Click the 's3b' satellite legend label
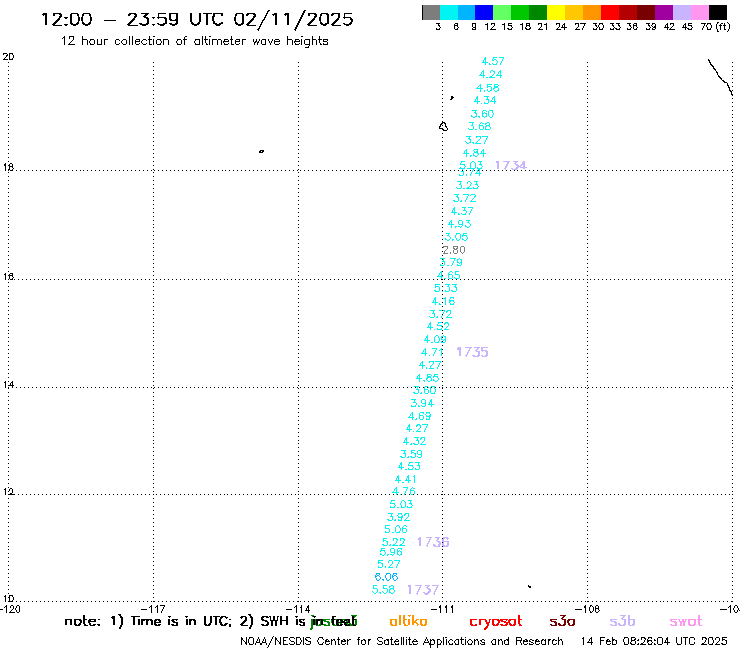The height and width of the screenshot is (650, 740). pos(622,621)
